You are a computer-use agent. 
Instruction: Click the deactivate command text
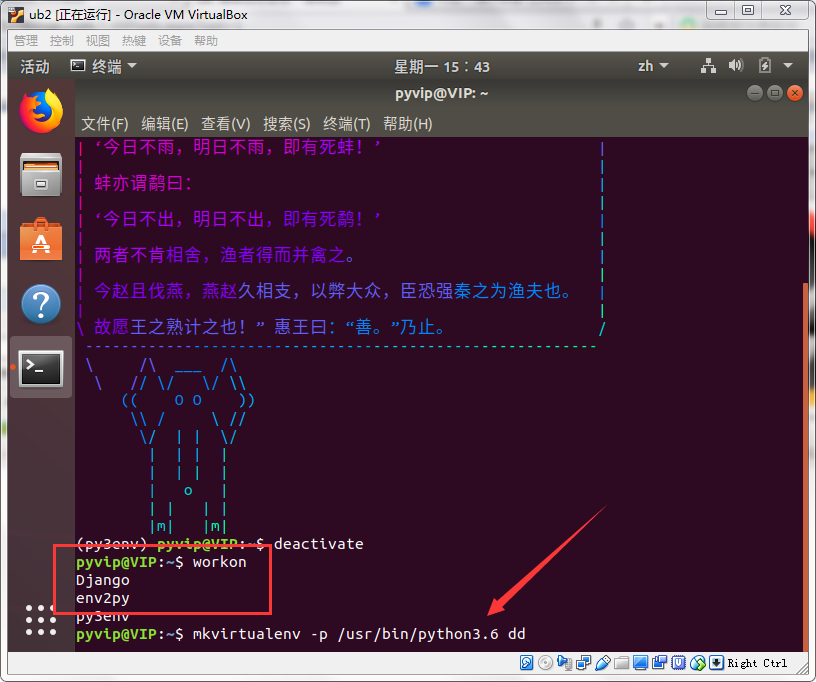[x=318, y=544]
